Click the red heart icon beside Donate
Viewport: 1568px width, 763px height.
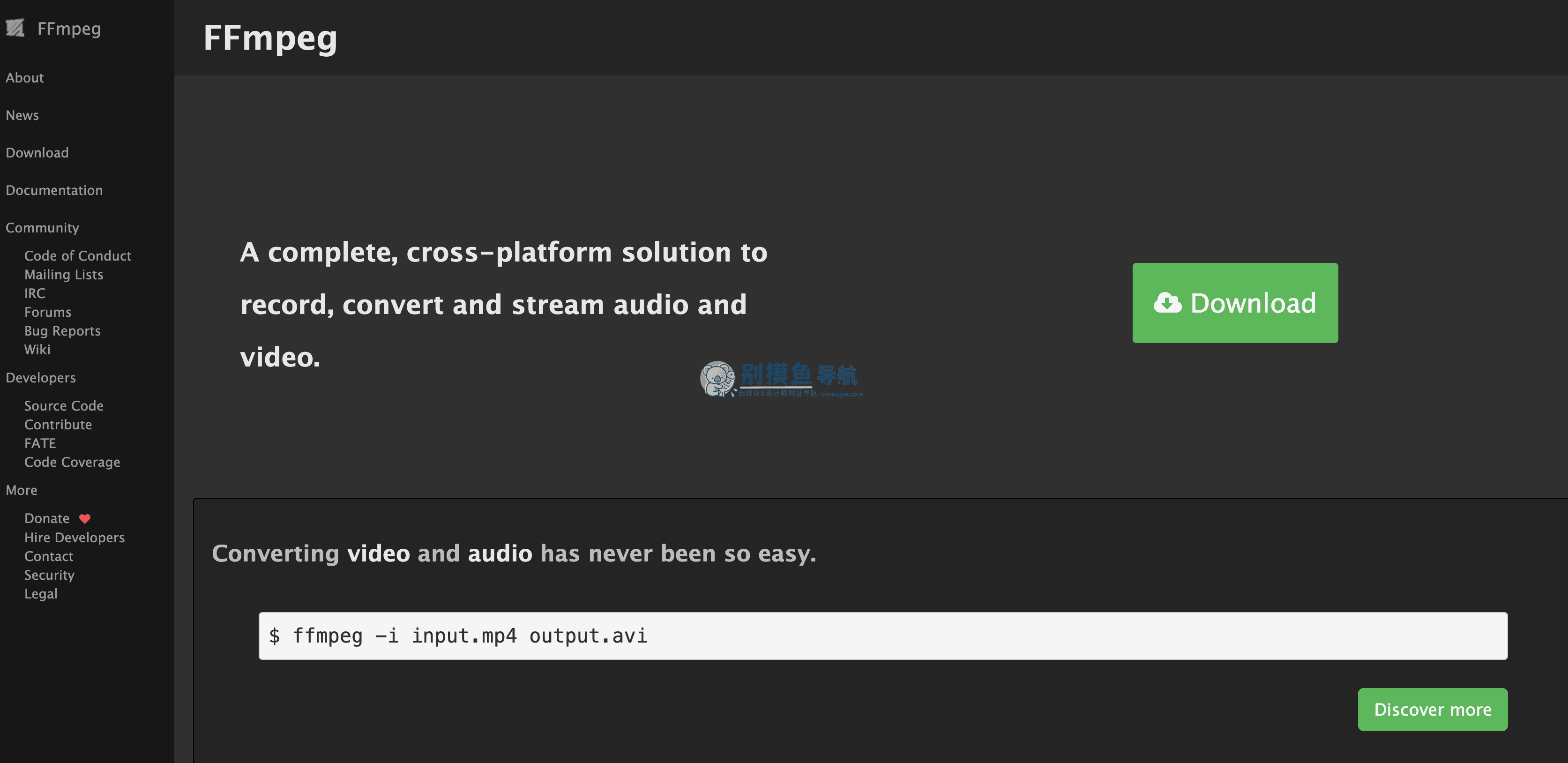pos(85,519)
